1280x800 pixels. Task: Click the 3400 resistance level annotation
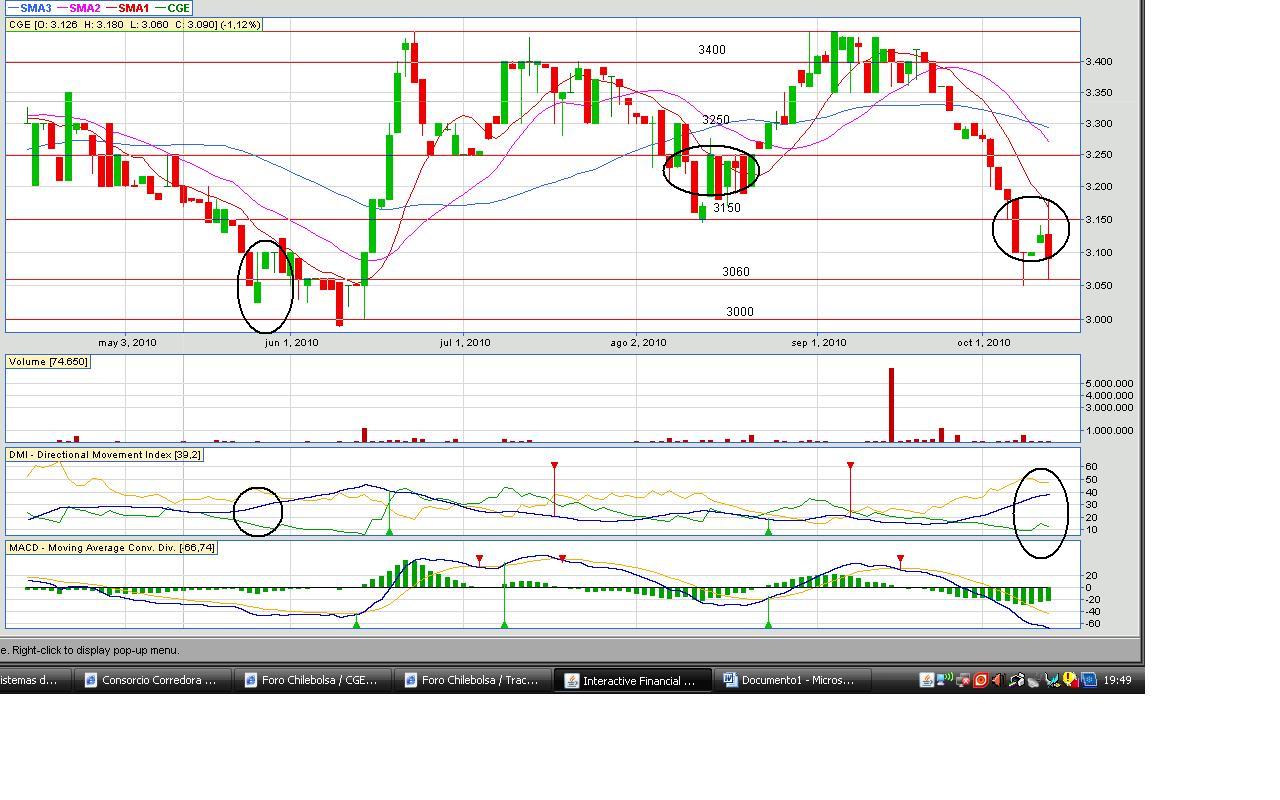[x=712, y=50]
